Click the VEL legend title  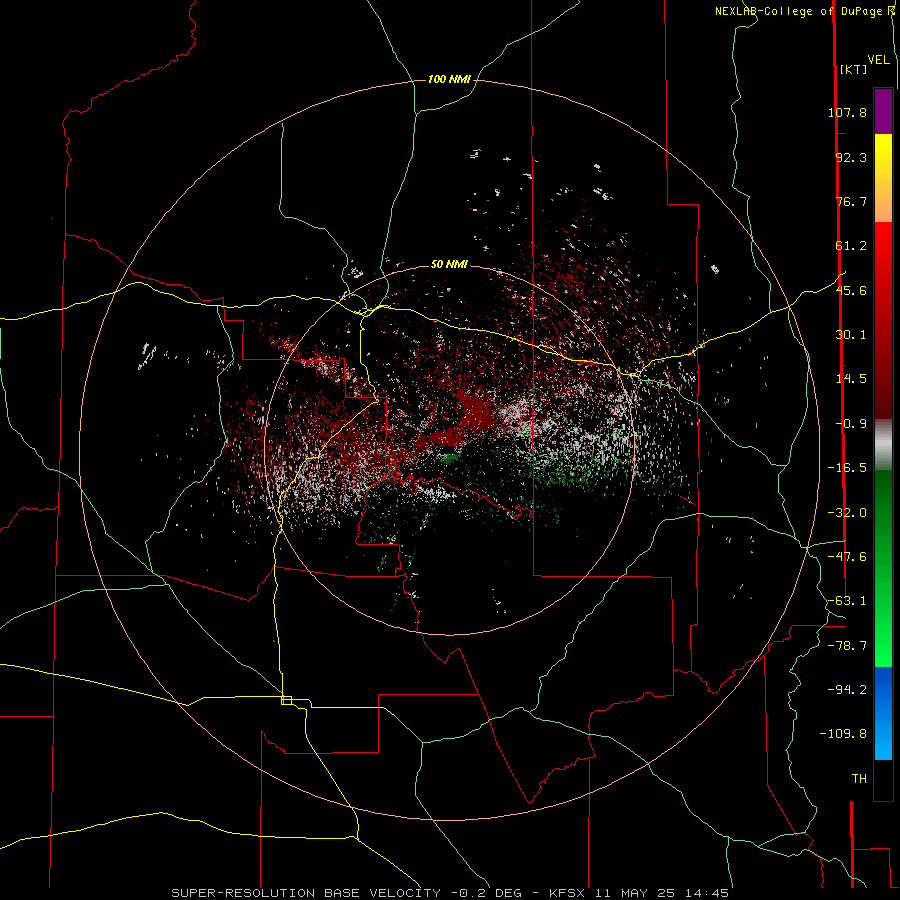pos(878,60)
